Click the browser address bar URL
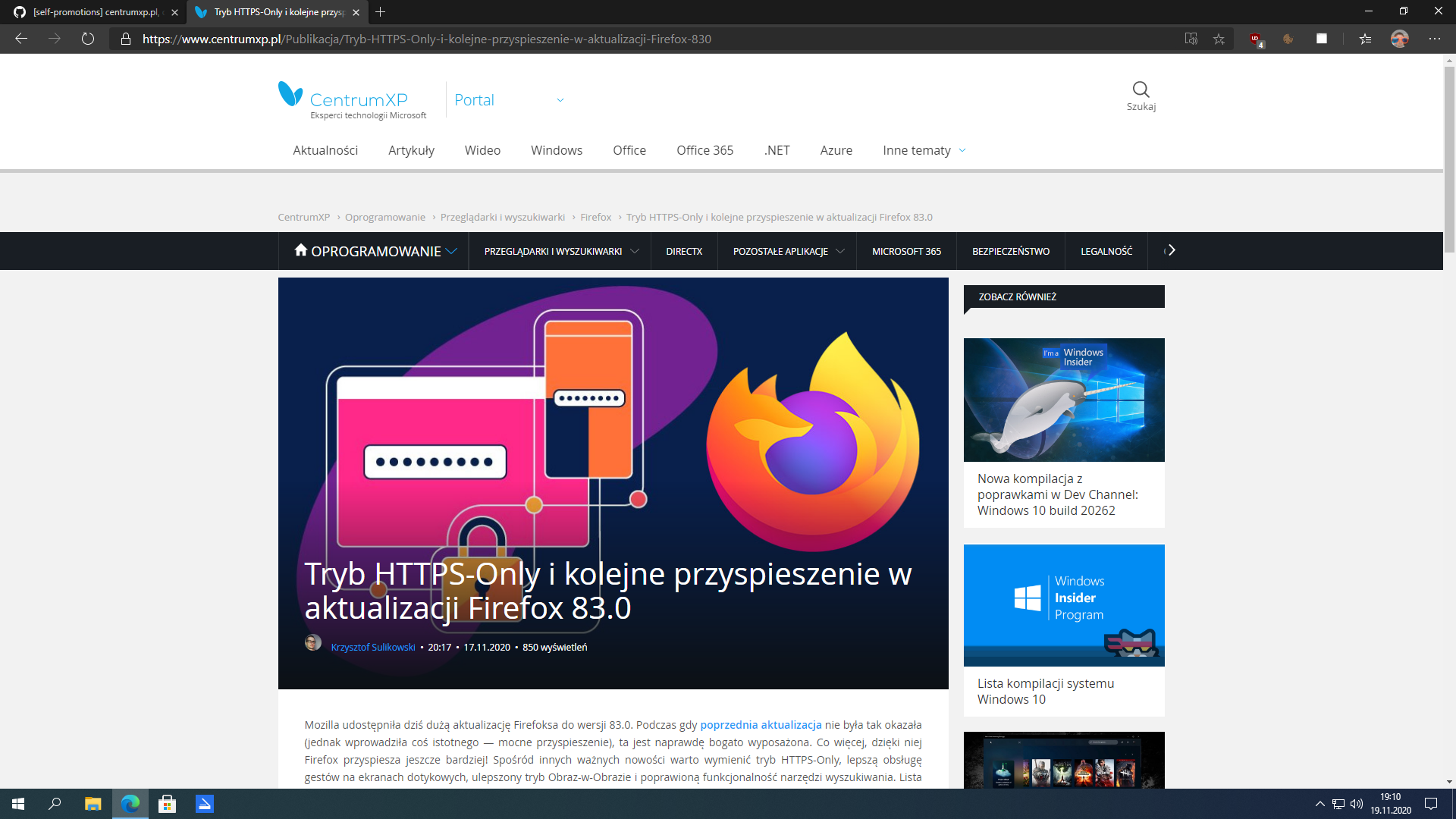 [427, 39]
